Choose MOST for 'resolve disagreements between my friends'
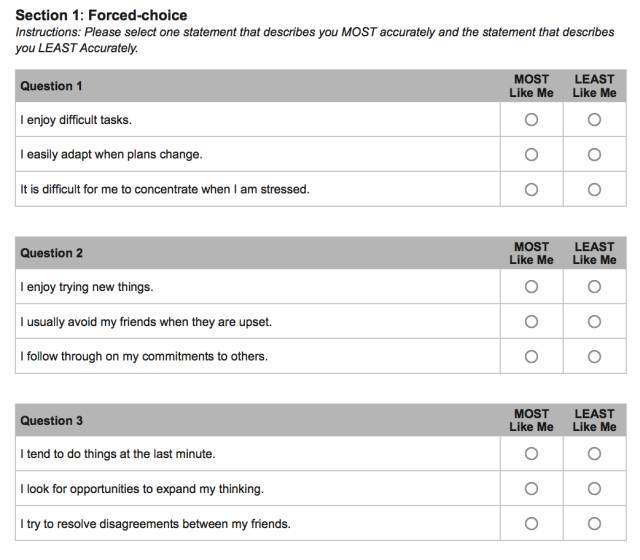Viewport: 640px width, 560px height. click(x=531, y=524)
